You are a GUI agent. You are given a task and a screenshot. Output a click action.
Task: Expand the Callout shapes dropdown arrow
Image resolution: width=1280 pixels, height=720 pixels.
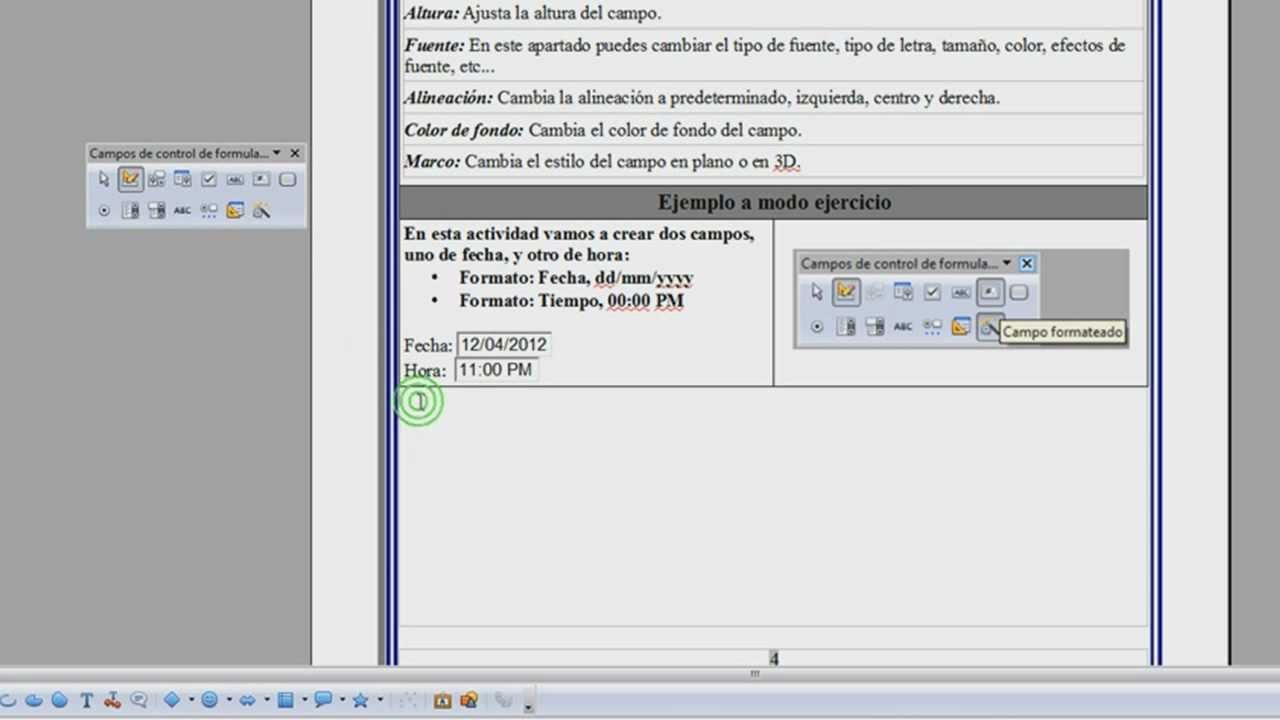tap(341, 700)
